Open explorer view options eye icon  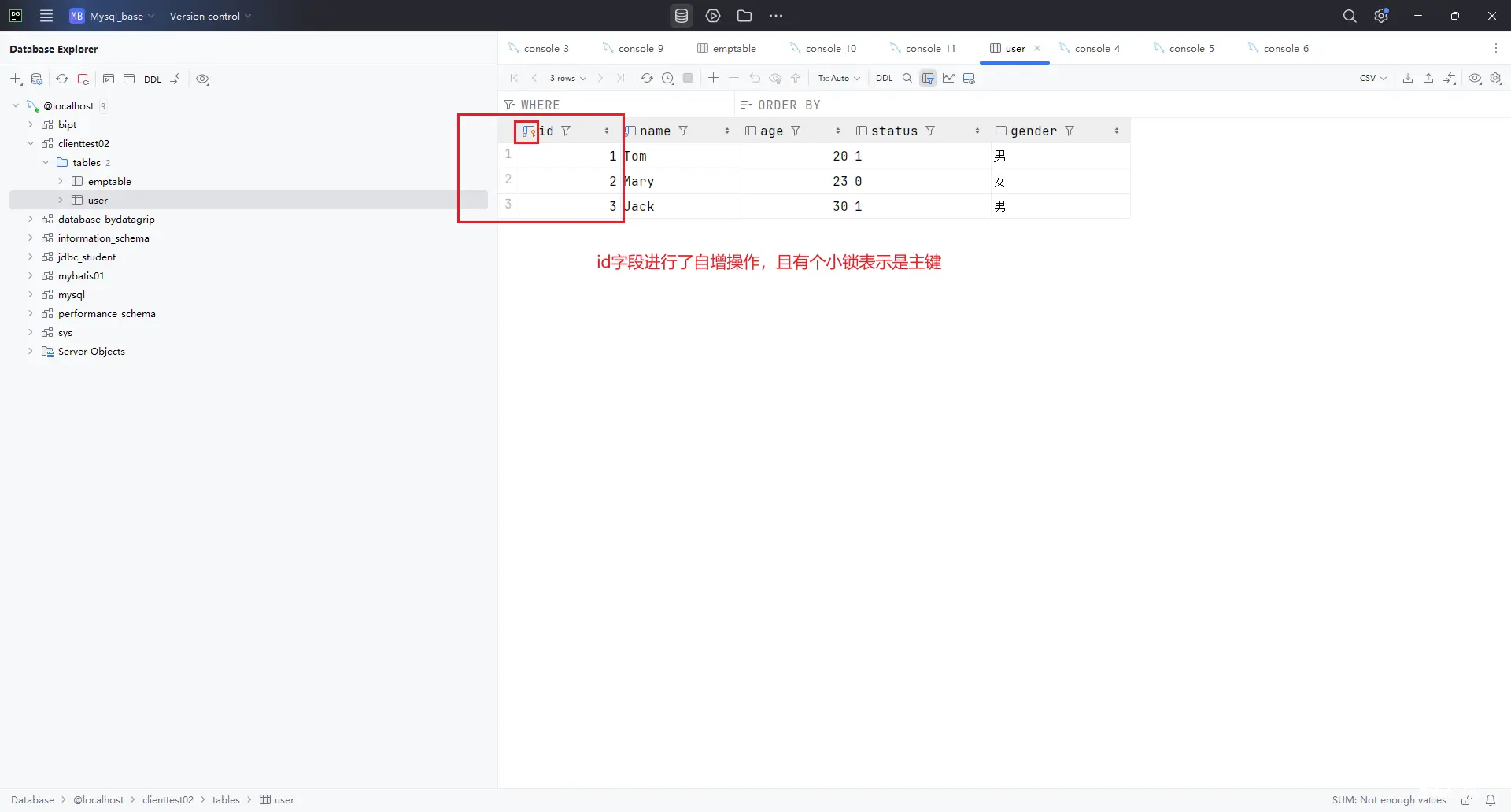pyautogui.click(x=202, y=79)
